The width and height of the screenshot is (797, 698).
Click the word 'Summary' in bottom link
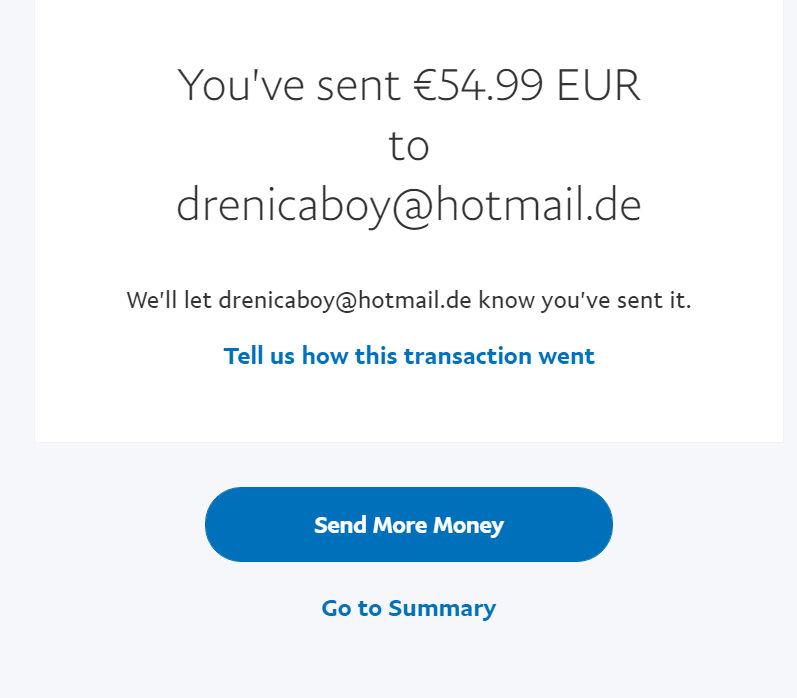point(441,608)
